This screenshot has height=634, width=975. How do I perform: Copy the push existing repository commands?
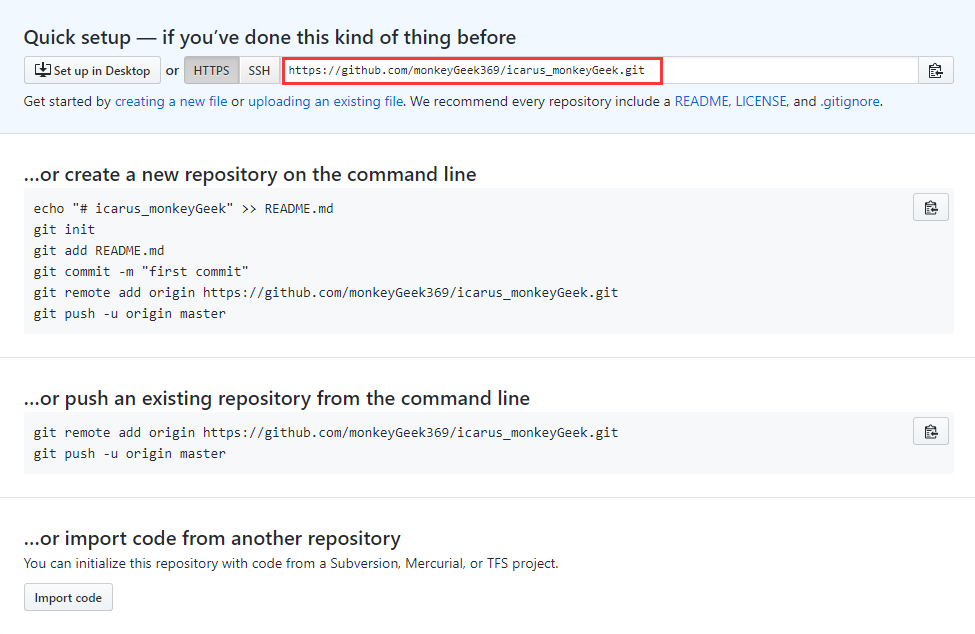(x=930, y=431)
